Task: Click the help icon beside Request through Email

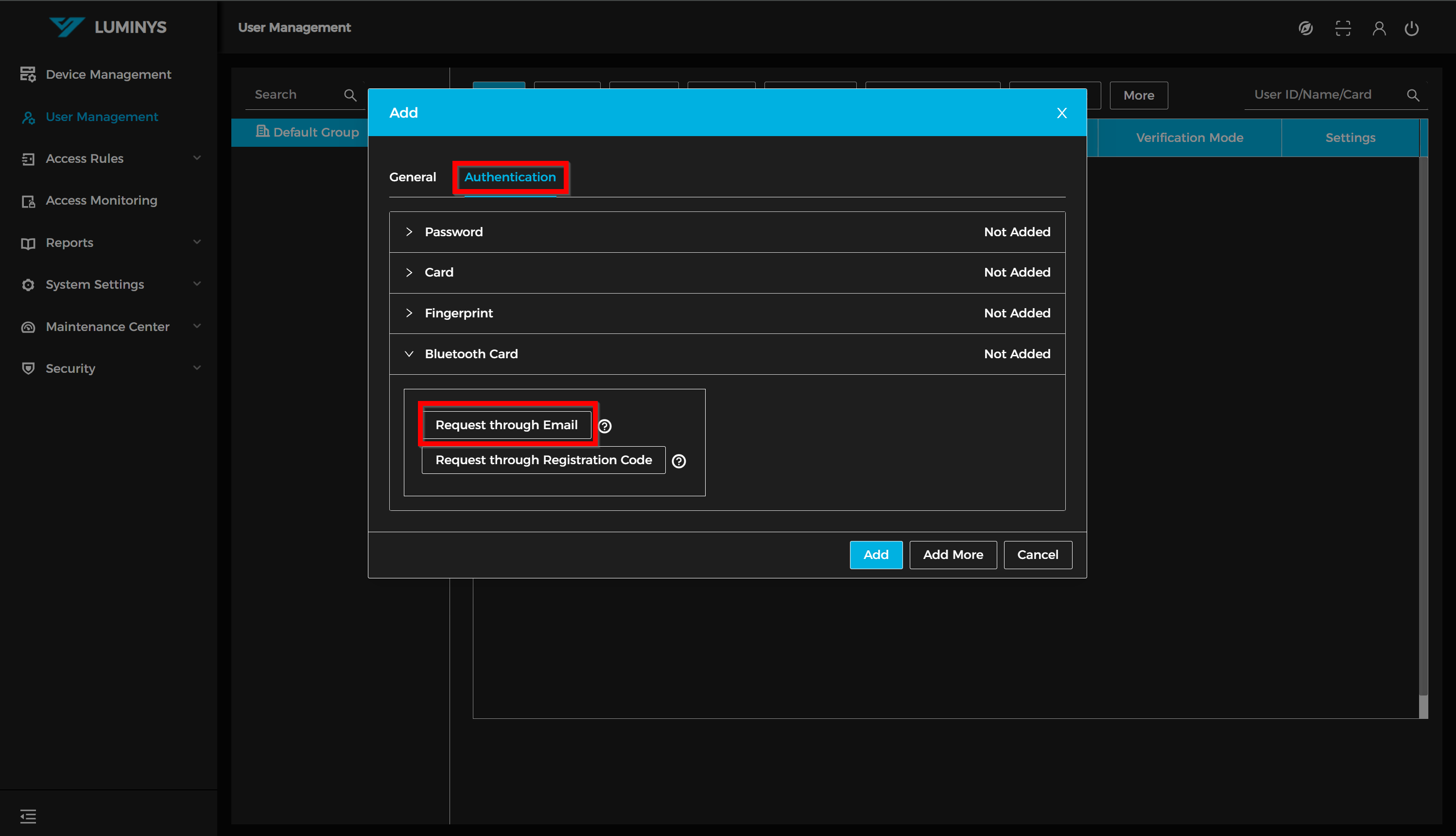Action: click(x=605, y=426)
